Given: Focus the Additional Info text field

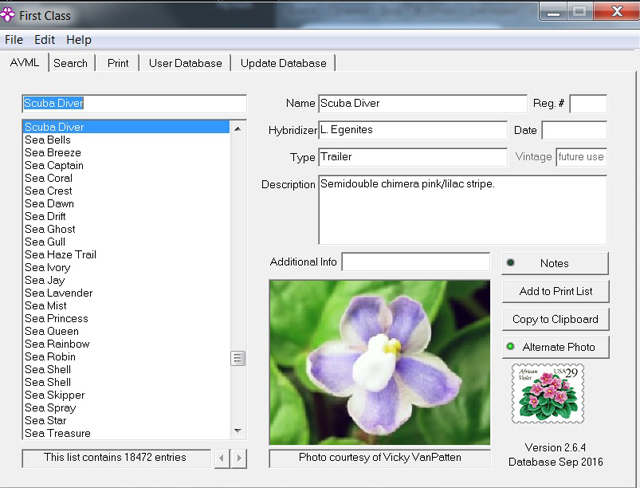Looking at the screenshot, I should (416, 262).
